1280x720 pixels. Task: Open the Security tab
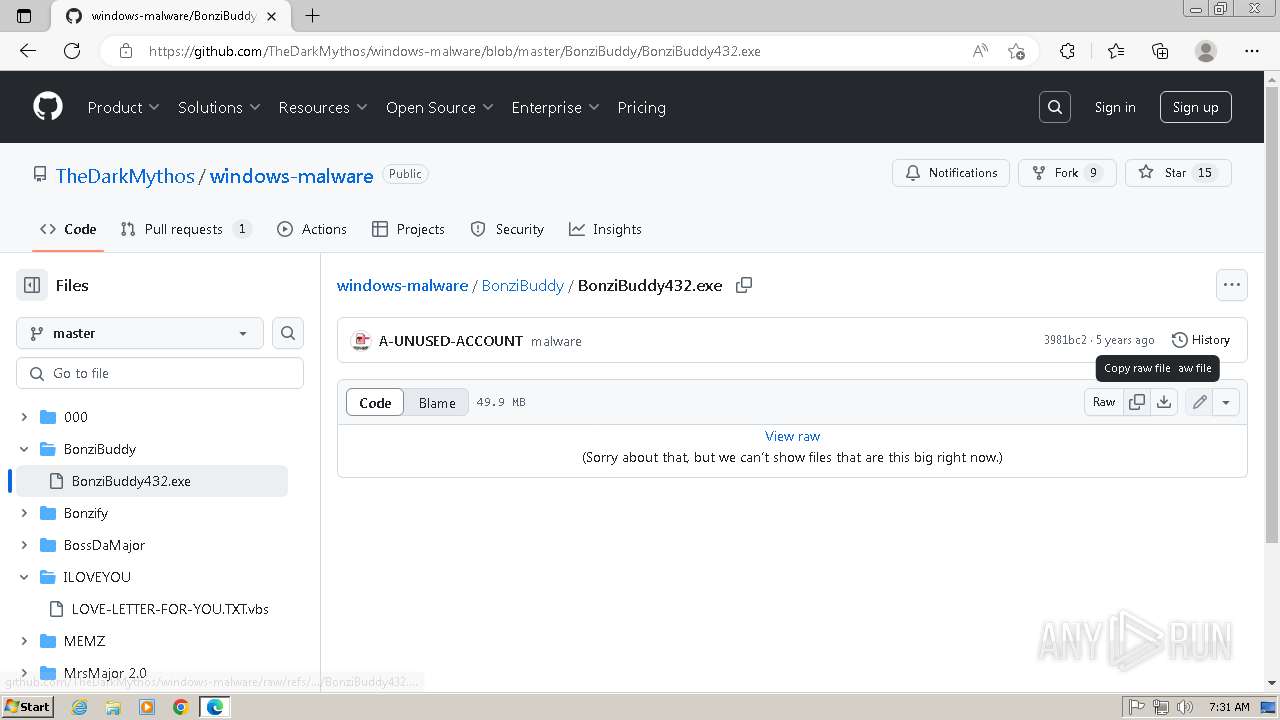point(507,229)
